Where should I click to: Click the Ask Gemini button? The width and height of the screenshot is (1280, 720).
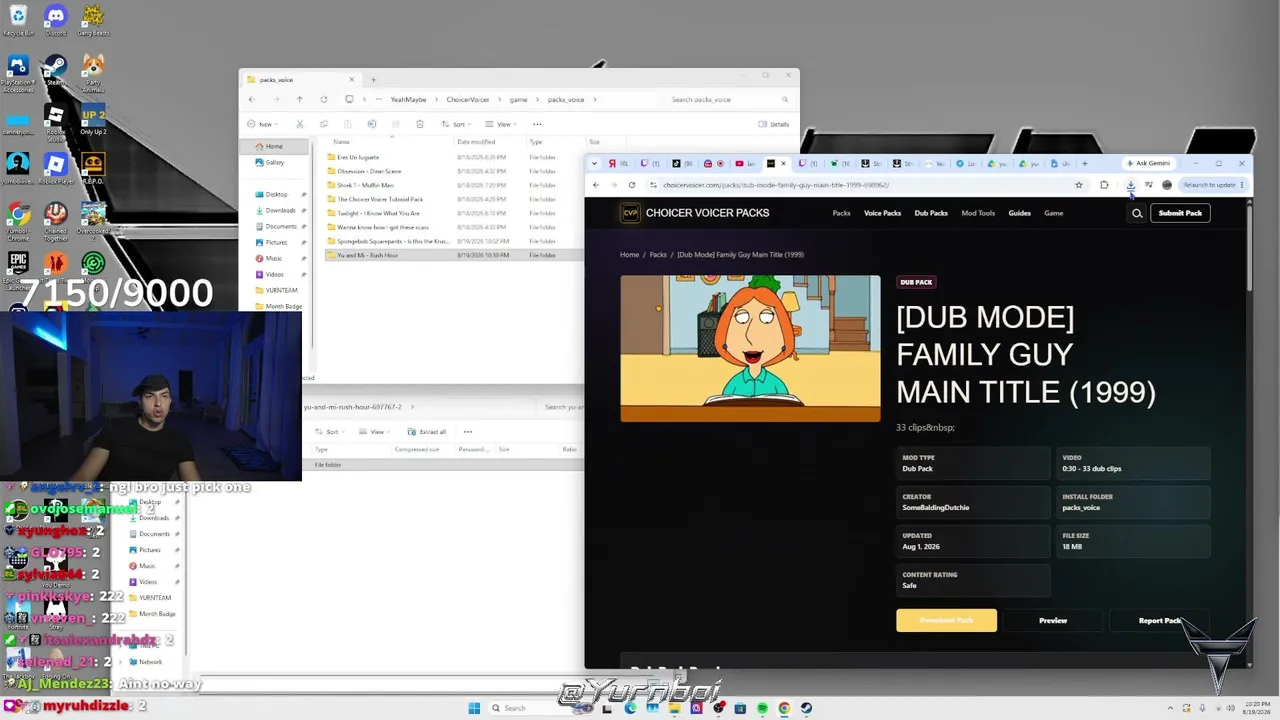pos(1148,163)
